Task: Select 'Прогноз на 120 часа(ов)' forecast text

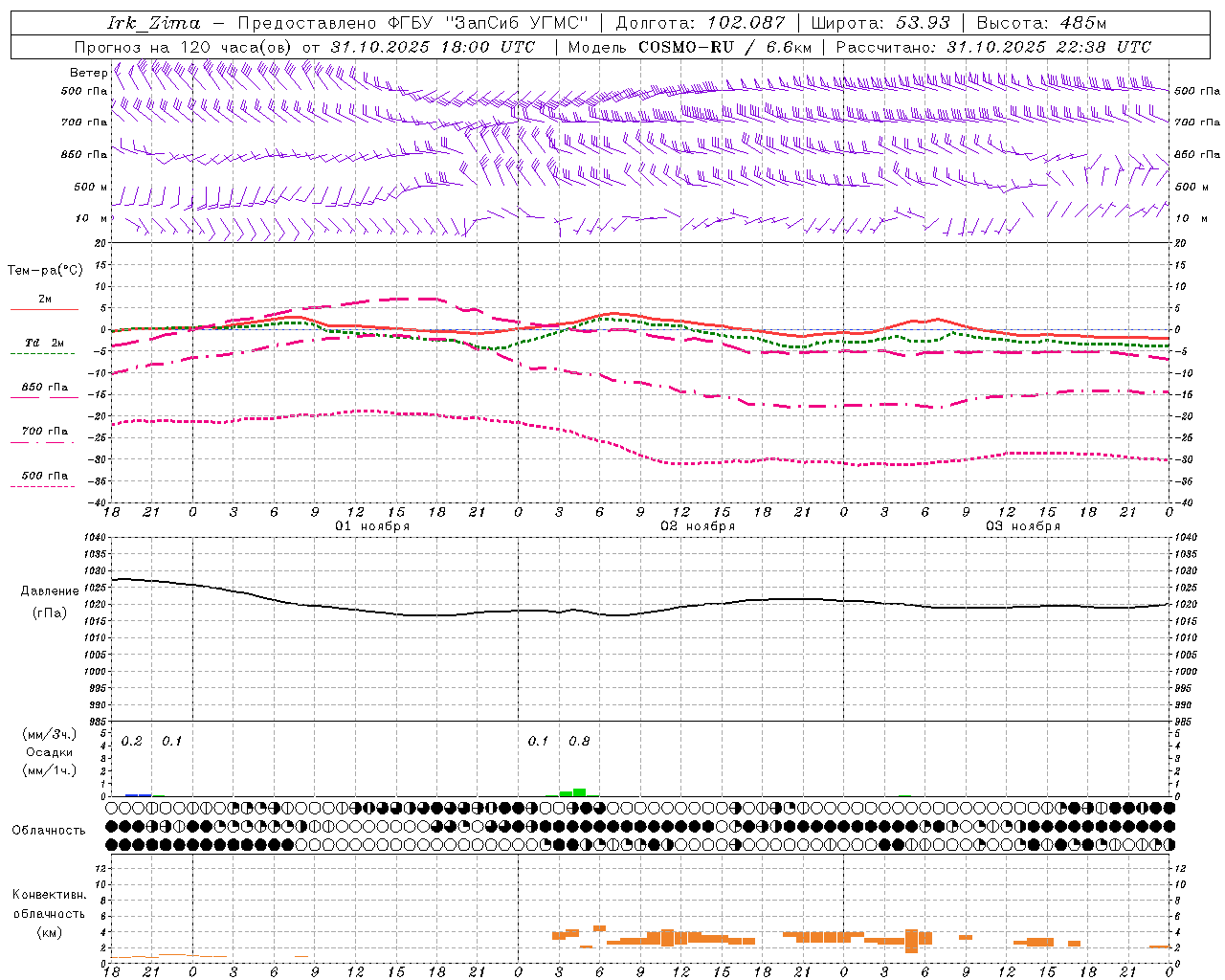Action: 184,47
